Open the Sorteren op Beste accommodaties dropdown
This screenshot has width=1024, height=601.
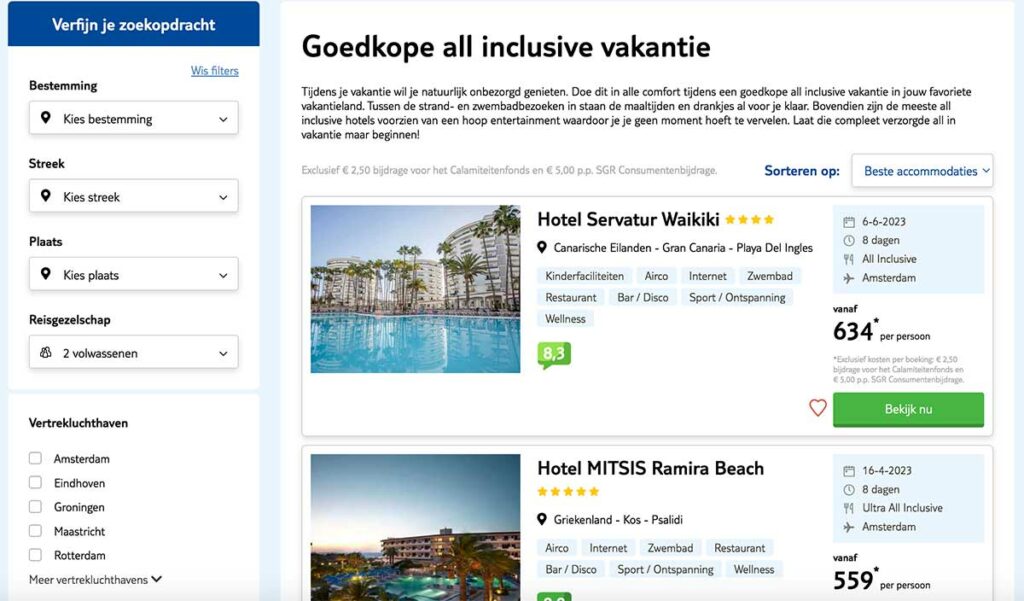click(x=922, y=171)
